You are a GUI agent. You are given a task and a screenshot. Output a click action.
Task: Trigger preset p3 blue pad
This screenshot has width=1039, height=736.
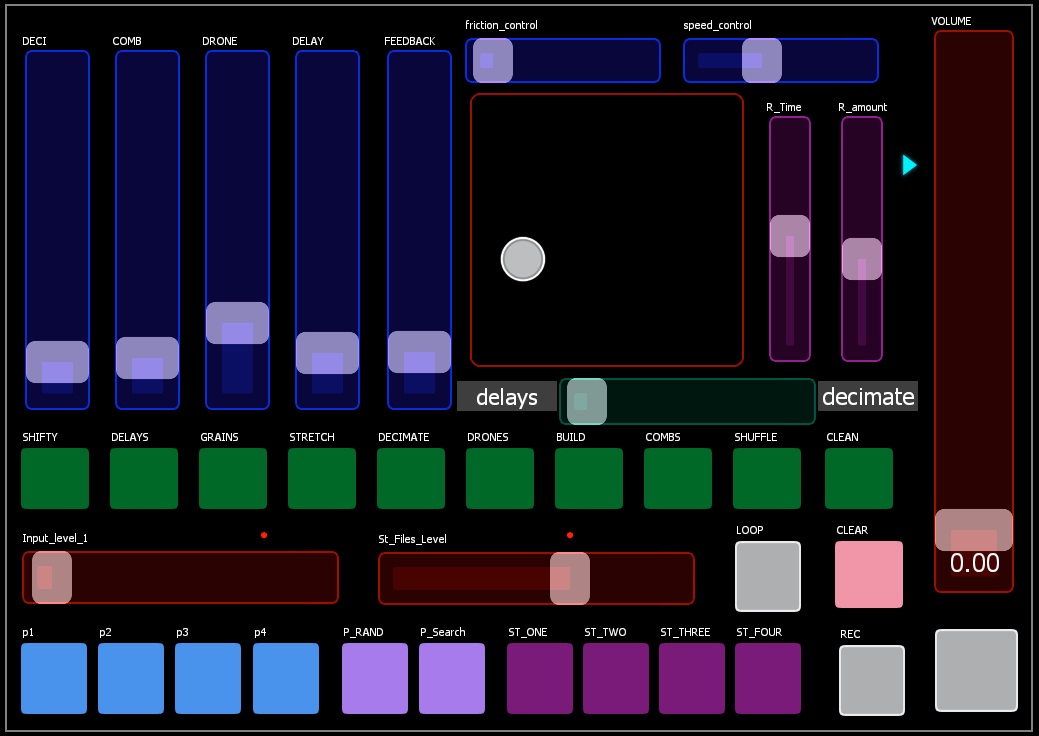[208, 678]
